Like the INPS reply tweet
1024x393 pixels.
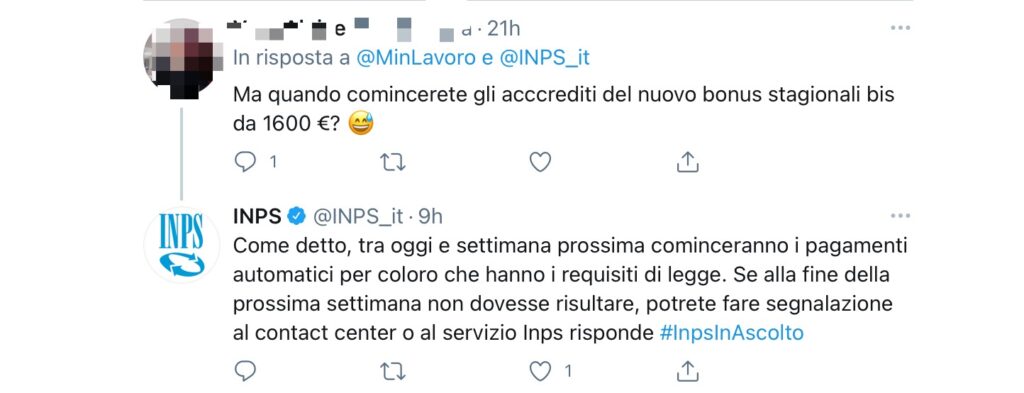click(x=540, y=371)
